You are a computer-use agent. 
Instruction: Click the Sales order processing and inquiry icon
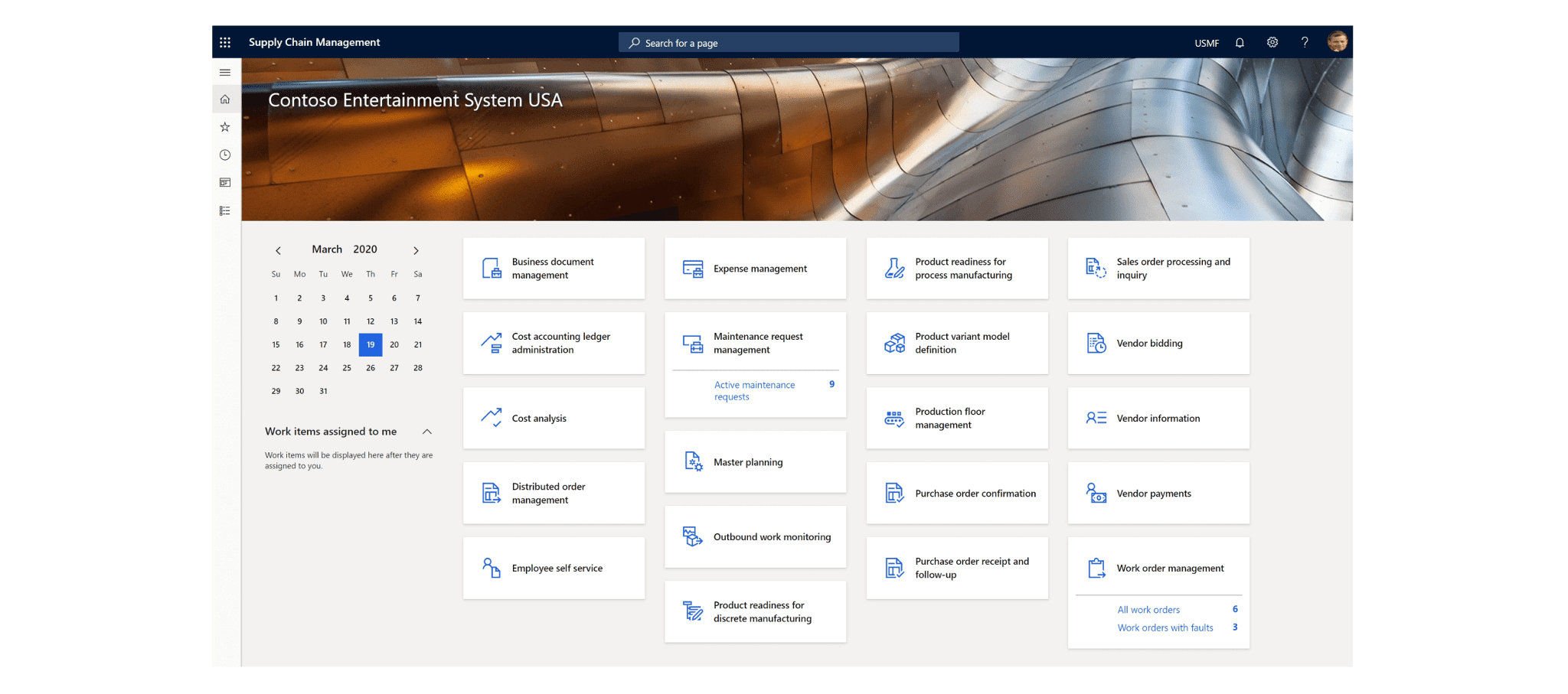click(x=1096, y=269)
